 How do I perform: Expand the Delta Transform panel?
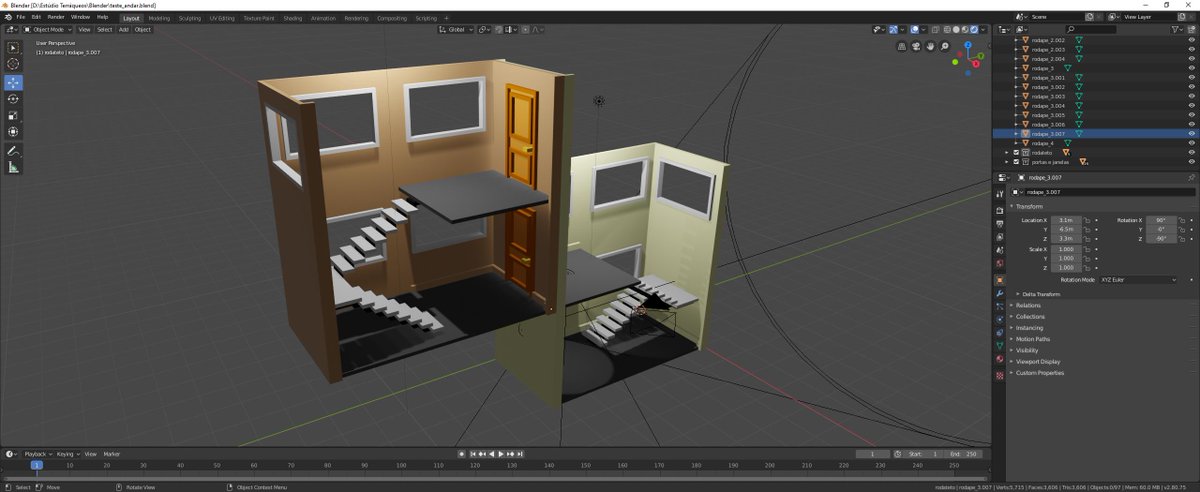[1040, 294]
